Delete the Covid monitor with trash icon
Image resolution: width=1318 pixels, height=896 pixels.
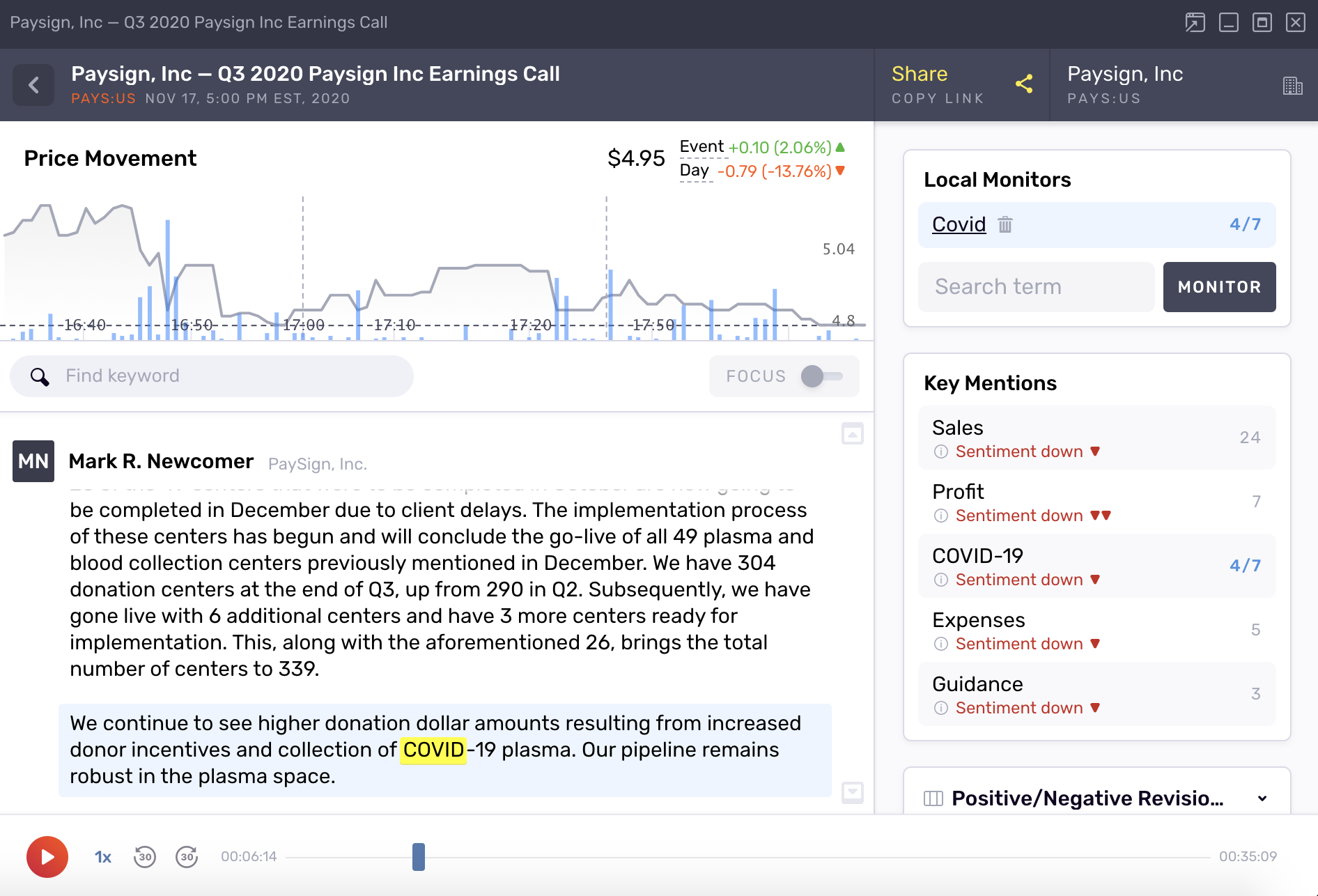tap(1005, 224)
